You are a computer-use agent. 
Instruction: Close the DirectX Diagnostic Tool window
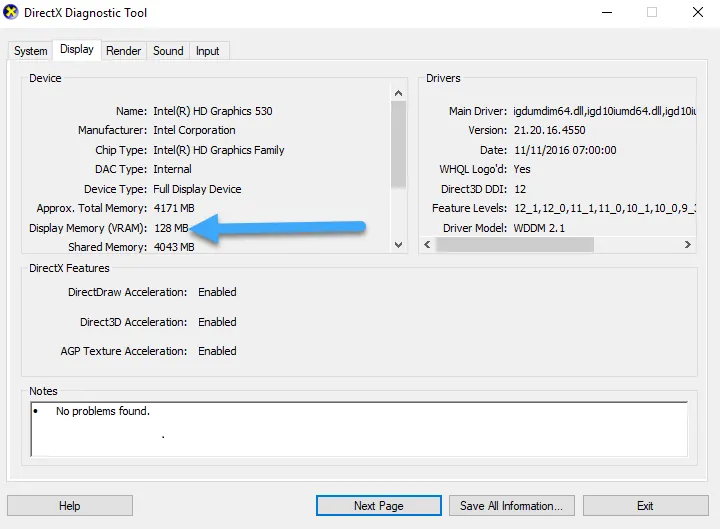point(698,12)
